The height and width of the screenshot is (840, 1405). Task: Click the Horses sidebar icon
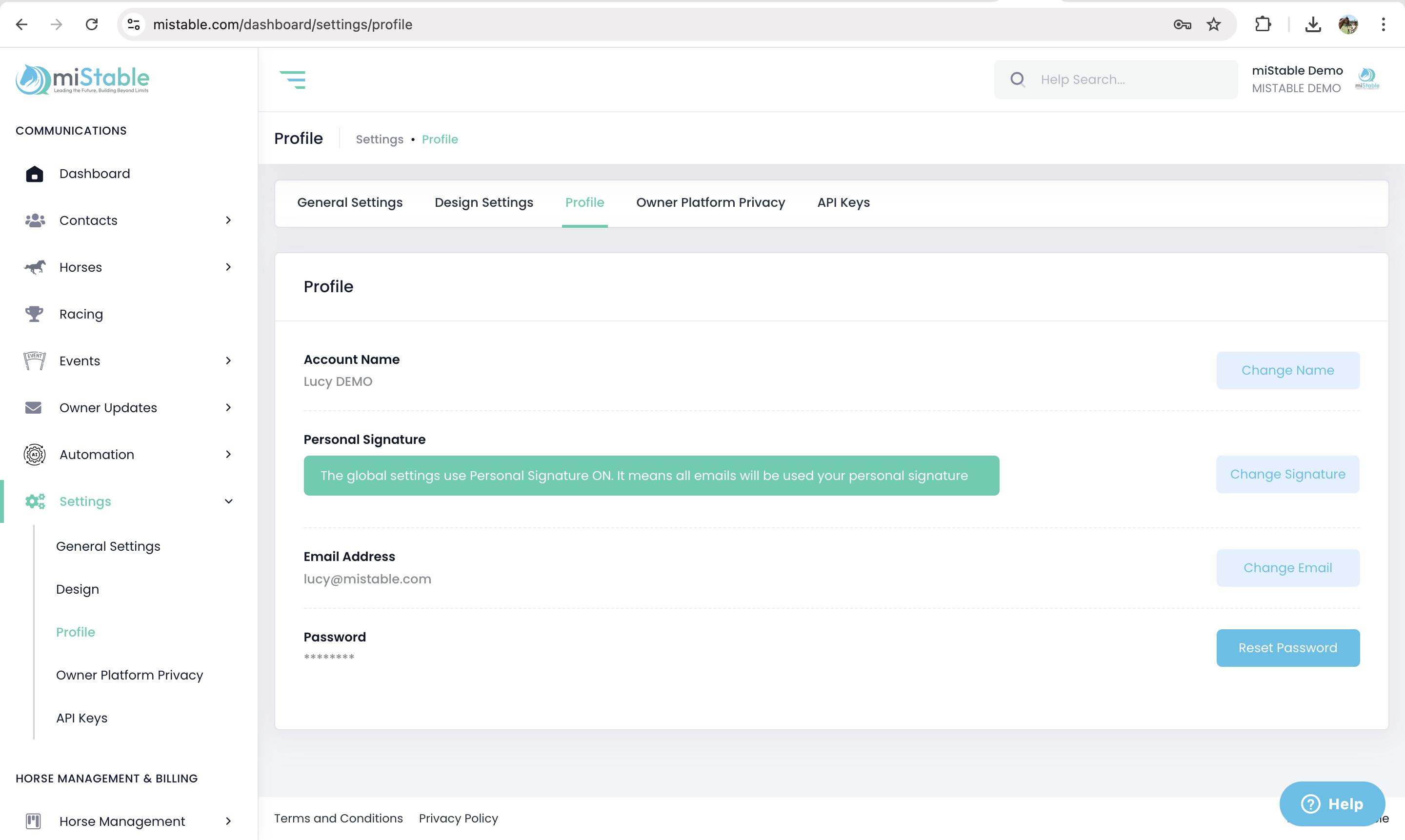(35, 267)
